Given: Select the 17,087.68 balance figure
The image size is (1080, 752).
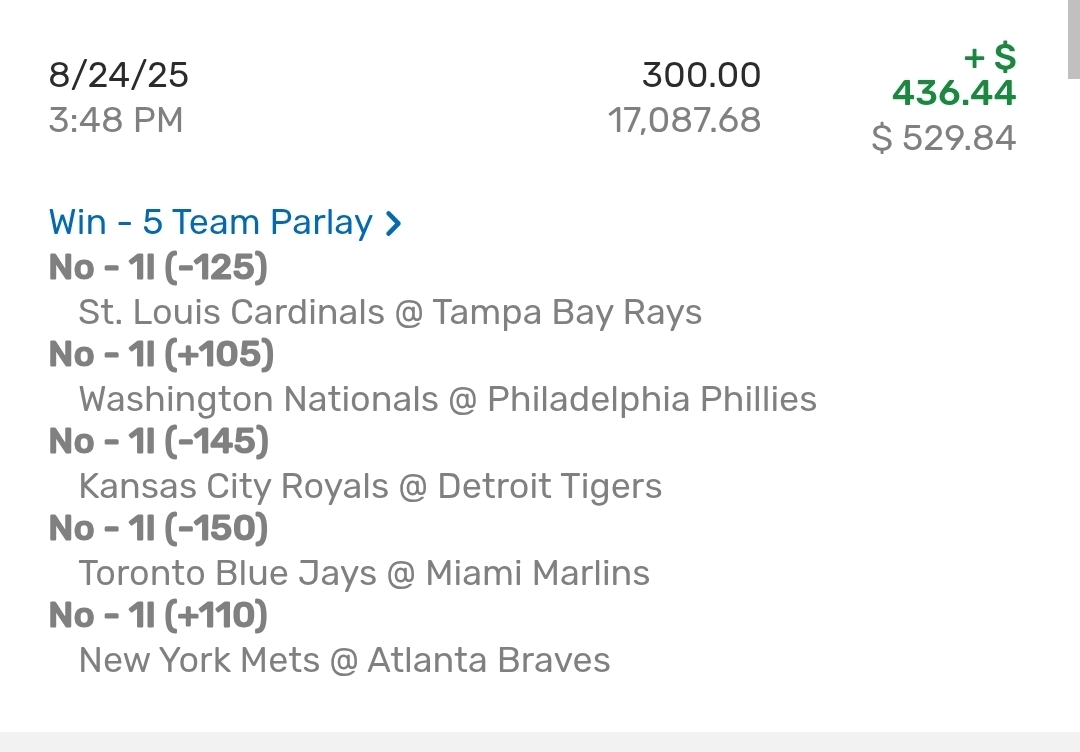Looking at the screenshot, I should 684,121.
